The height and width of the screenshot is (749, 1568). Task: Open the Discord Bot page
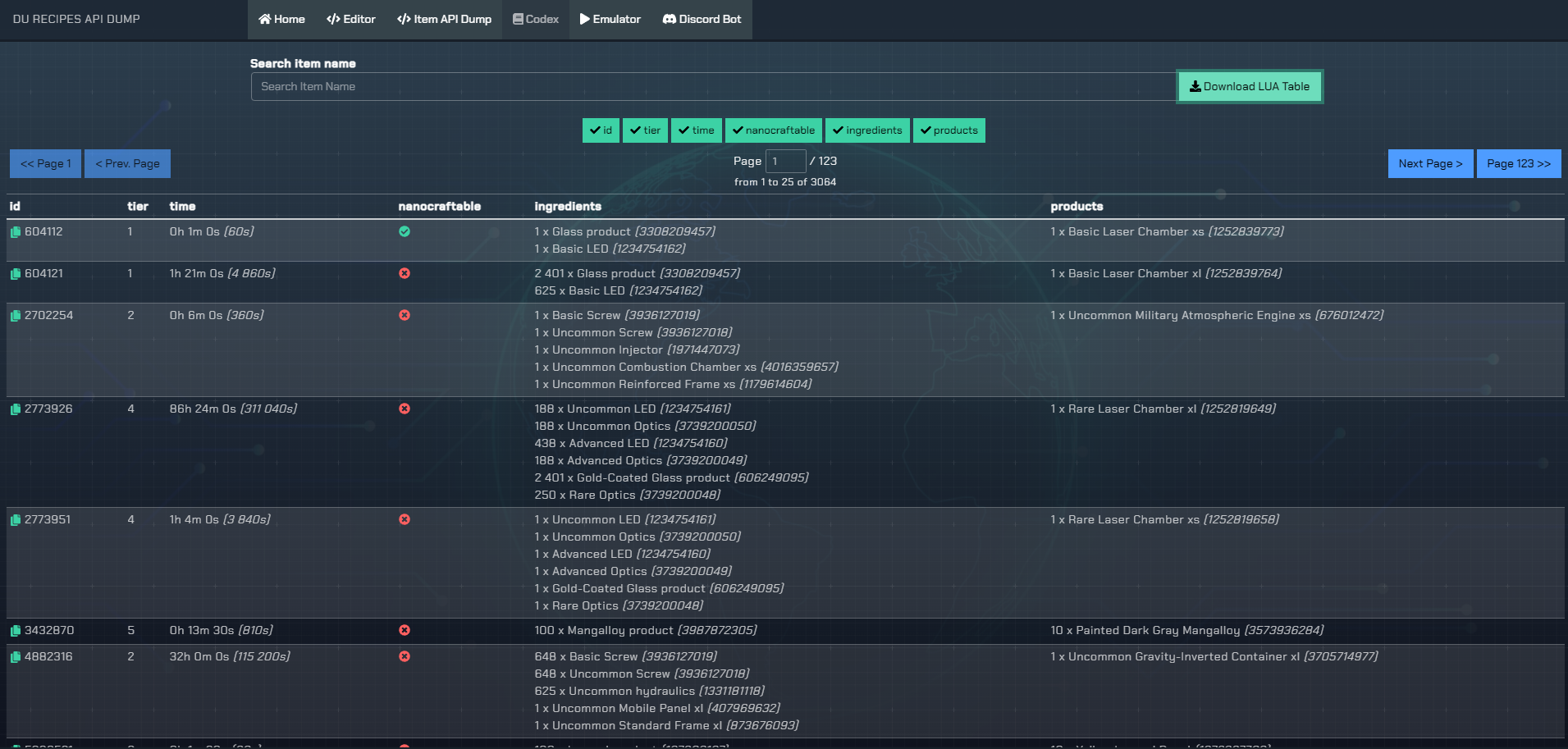coord(702,19)
